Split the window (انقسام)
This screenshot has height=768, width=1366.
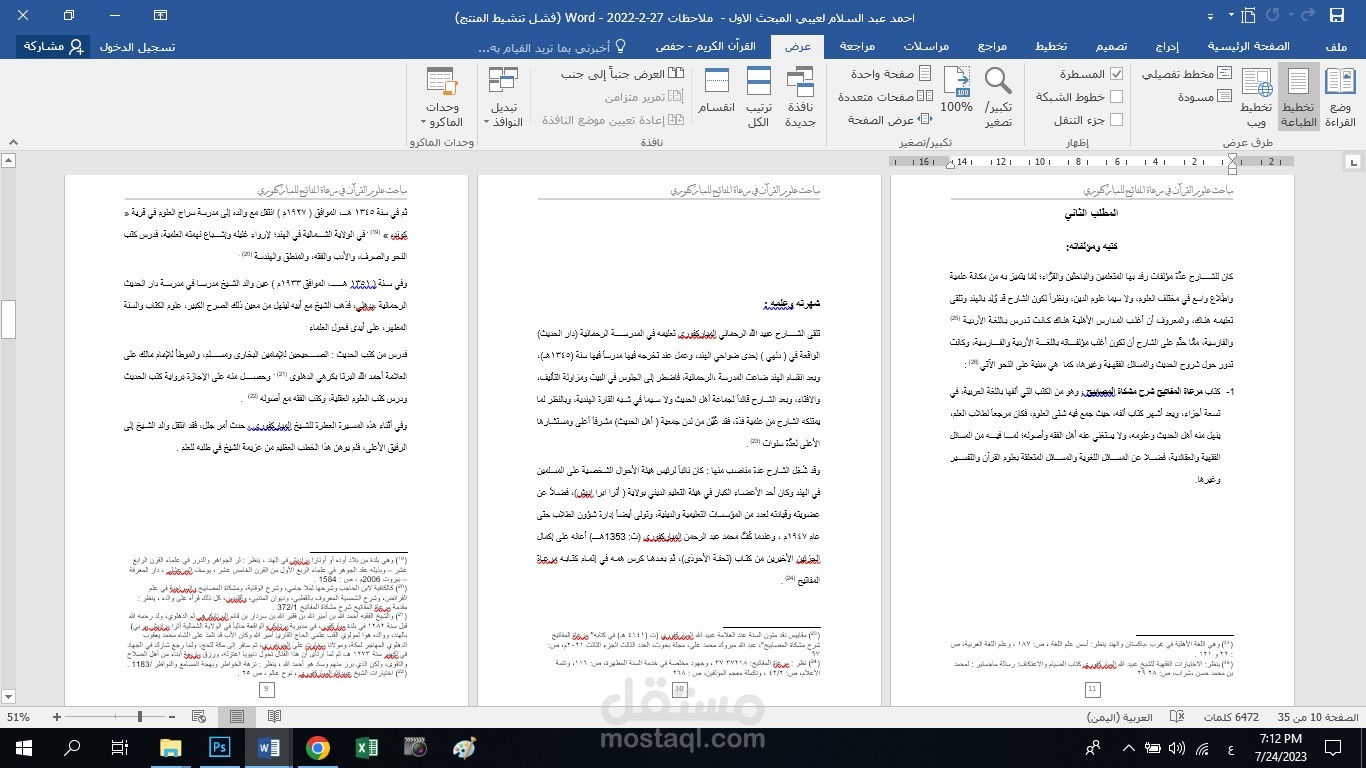point(716,92)
